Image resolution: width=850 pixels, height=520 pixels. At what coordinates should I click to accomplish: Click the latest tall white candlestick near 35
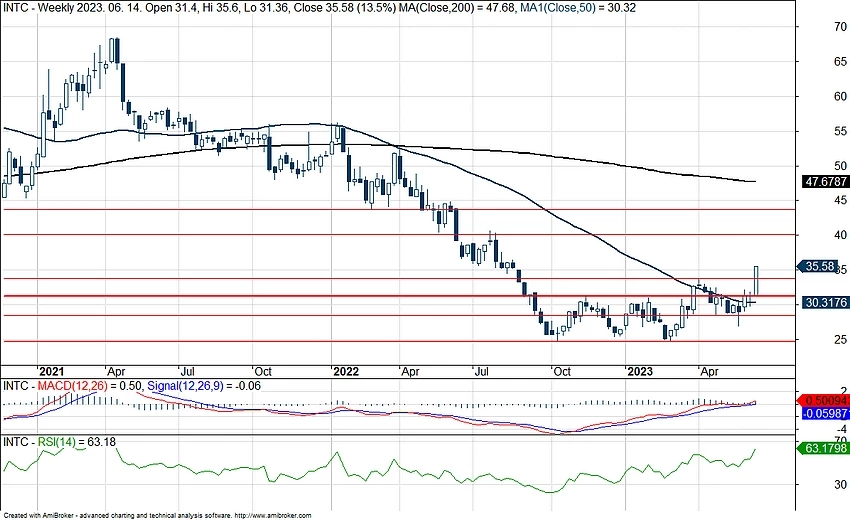[756, 281]
